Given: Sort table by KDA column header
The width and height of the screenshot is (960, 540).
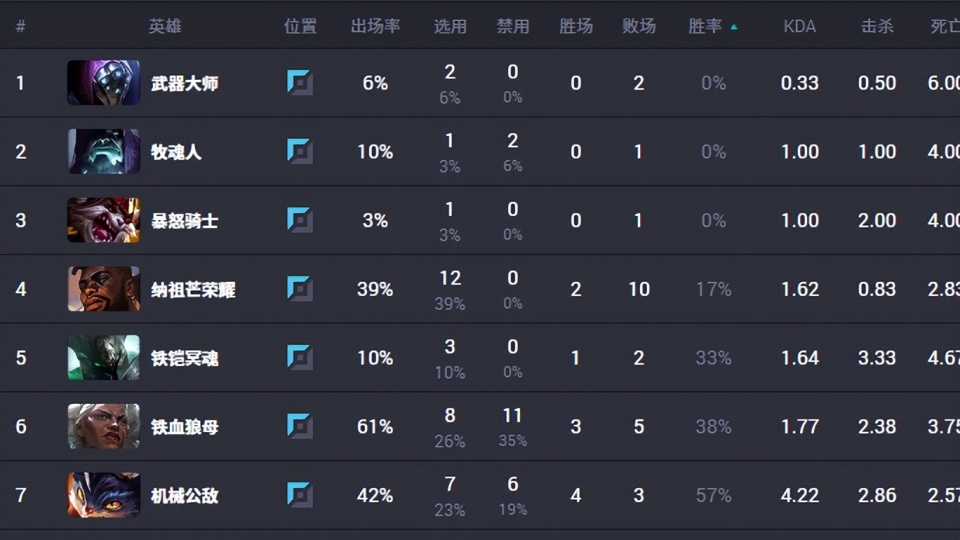Looking at the screenshot, I should (799, 26).
